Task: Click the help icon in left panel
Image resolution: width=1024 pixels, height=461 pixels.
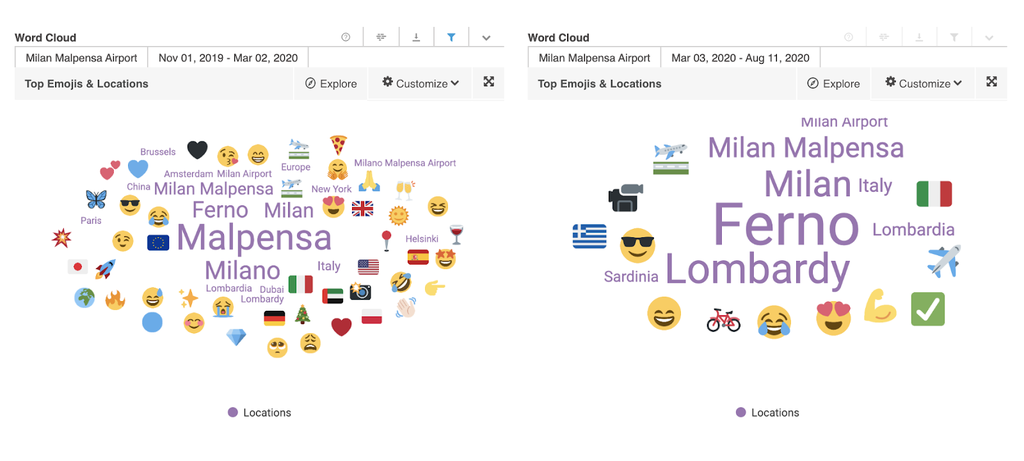Action: coord(346,38)
